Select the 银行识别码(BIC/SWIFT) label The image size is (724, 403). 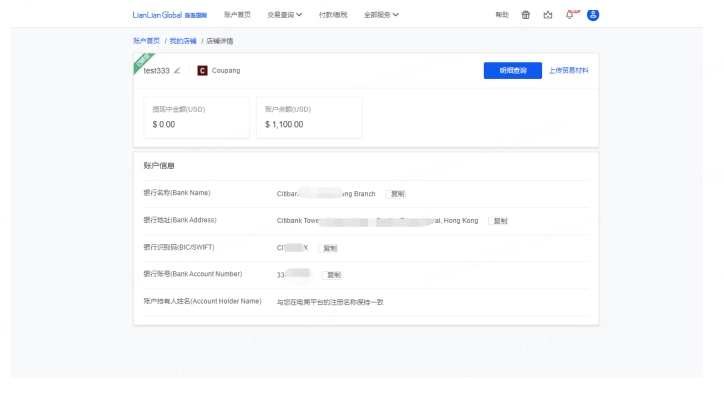point(179,247)
